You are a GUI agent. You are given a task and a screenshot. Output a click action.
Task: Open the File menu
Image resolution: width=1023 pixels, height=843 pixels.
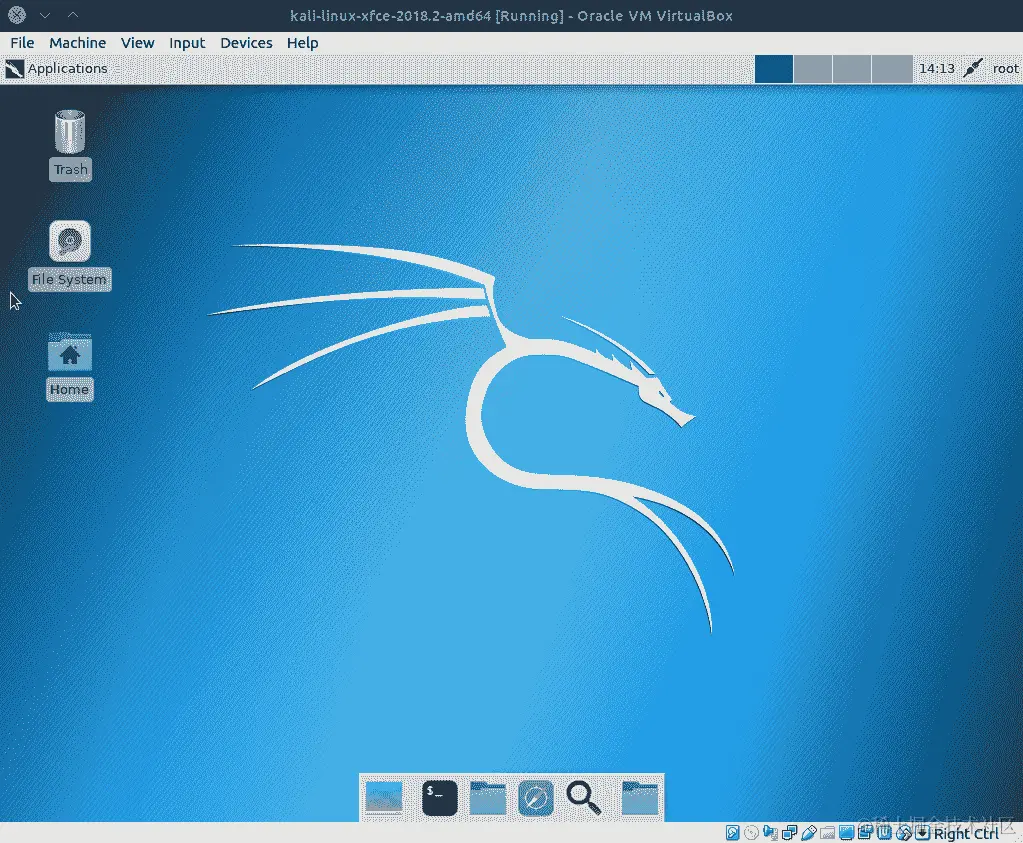[22, 43]
